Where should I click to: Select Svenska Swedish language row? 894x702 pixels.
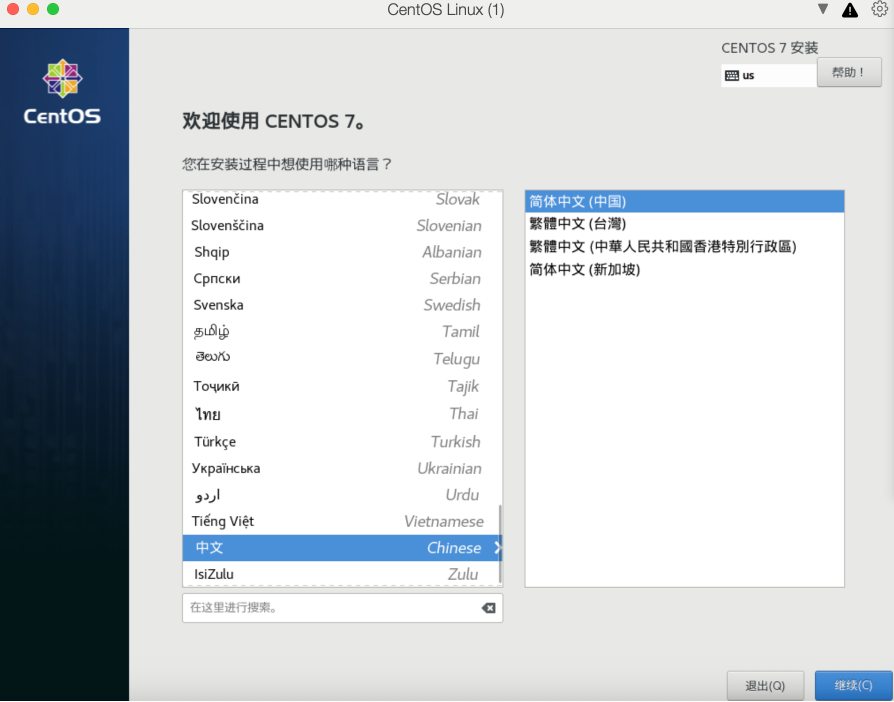(341, 305)
